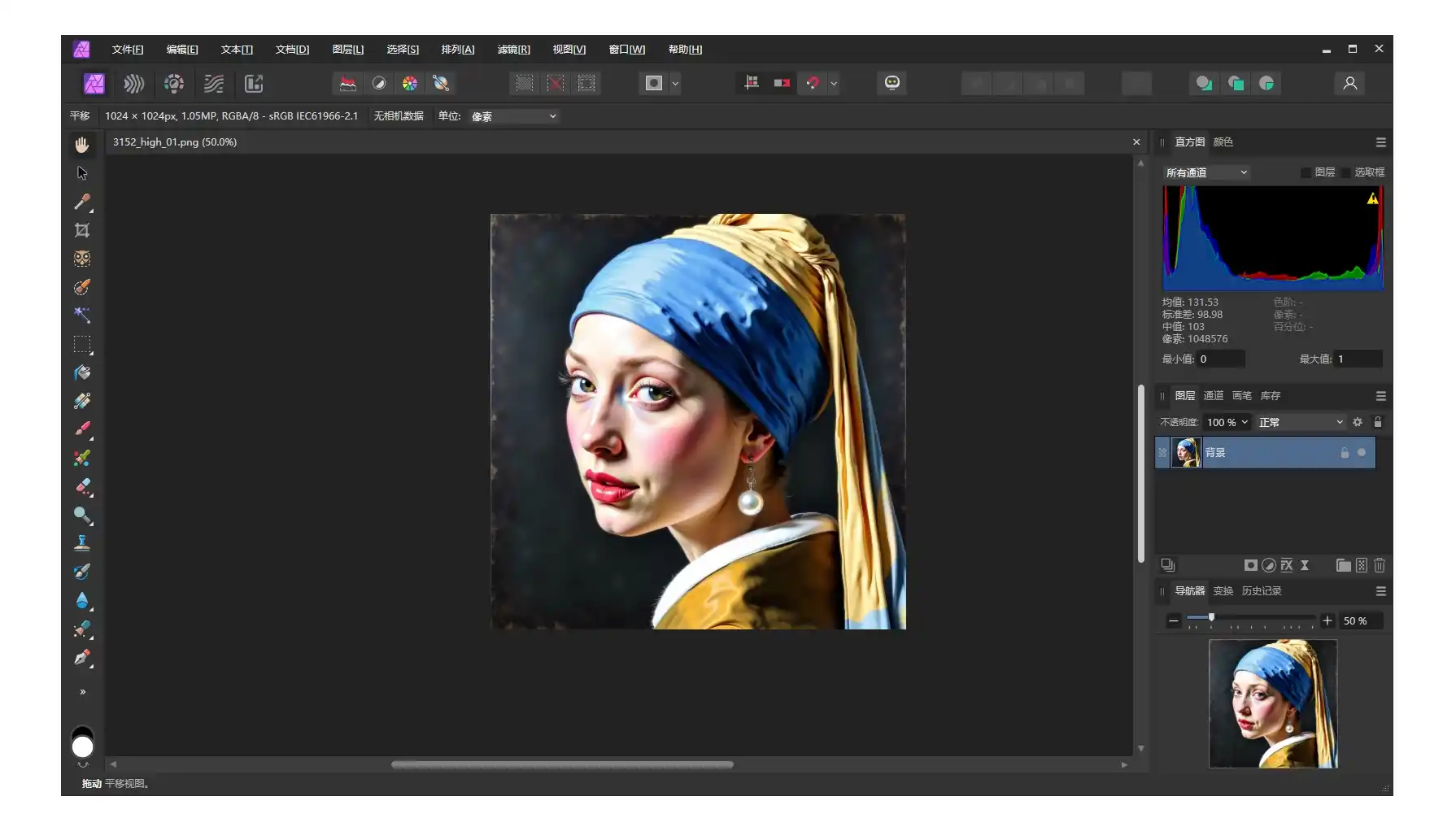Toggle move by whole pixels icon
Image resolution: width=1456 pixels, height=840 pixels.
(x=782, y=83)
